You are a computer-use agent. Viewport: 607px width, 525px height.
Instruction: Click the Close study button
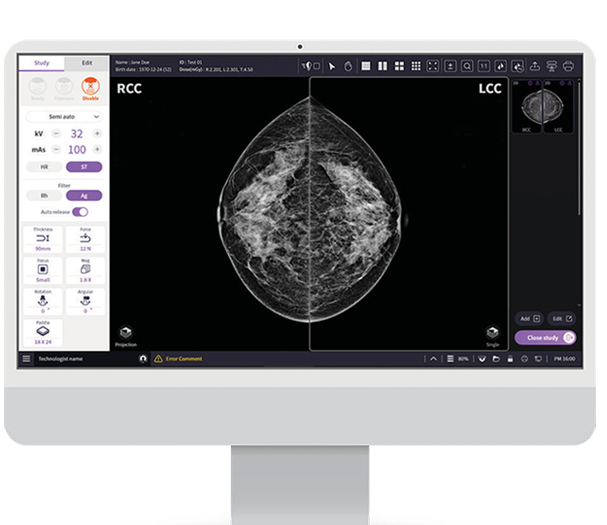pyautogui.click(x=545, y=338)
